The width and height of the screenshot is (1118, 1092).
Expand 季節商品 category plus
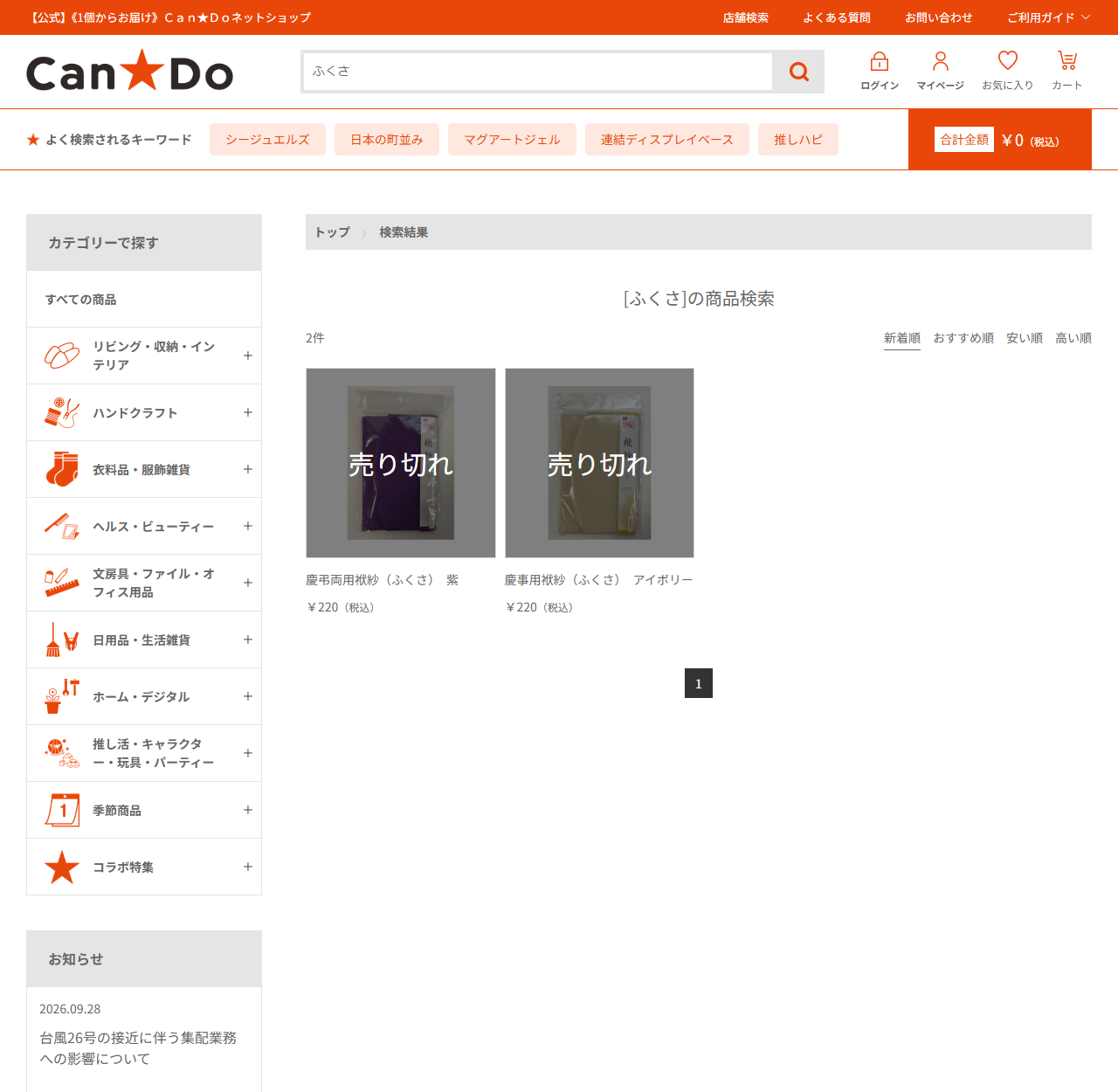(248, 810)
